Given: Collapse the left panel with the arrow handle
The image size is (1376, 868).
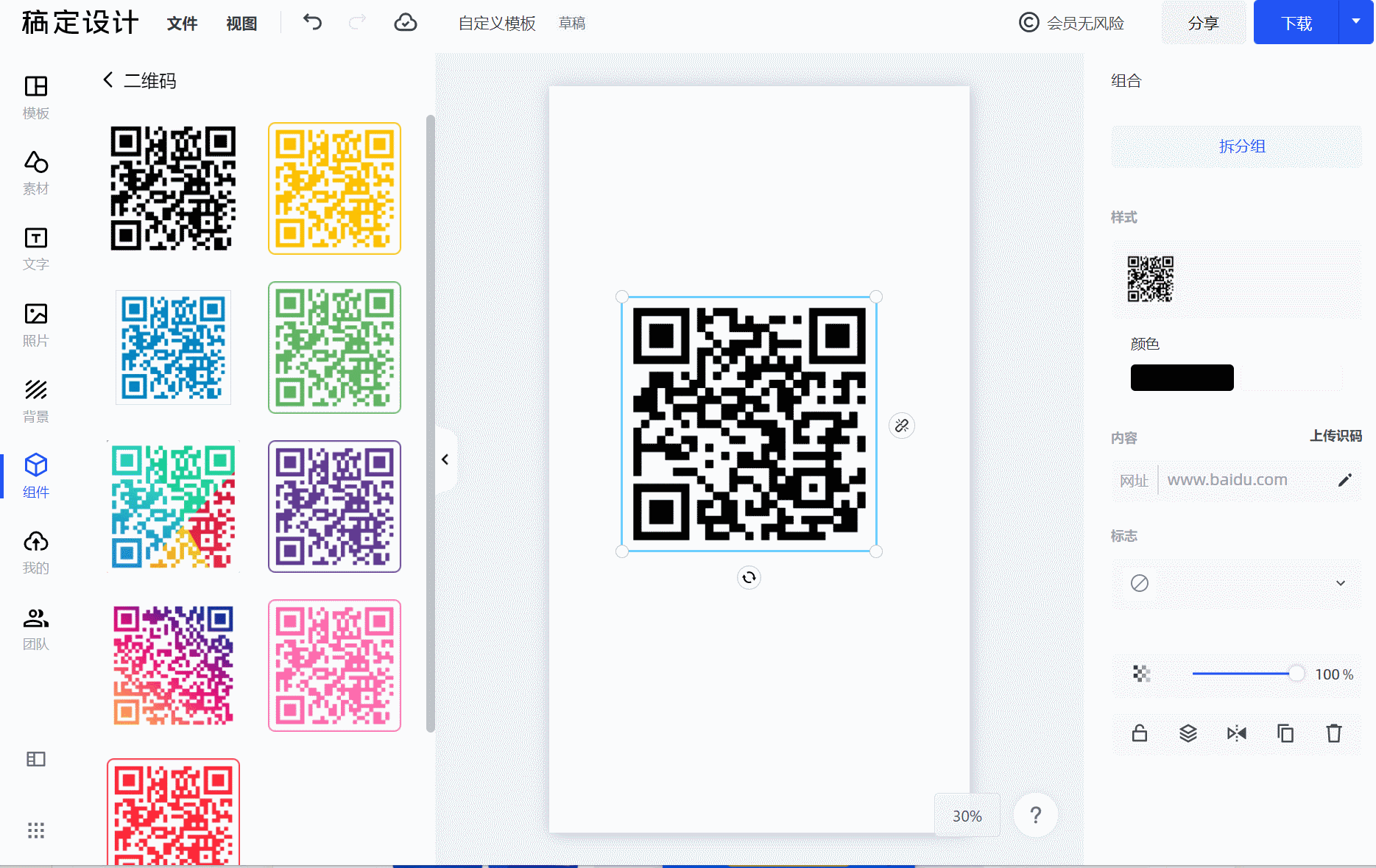Looking at the screenshot, I should coord(445,459).
